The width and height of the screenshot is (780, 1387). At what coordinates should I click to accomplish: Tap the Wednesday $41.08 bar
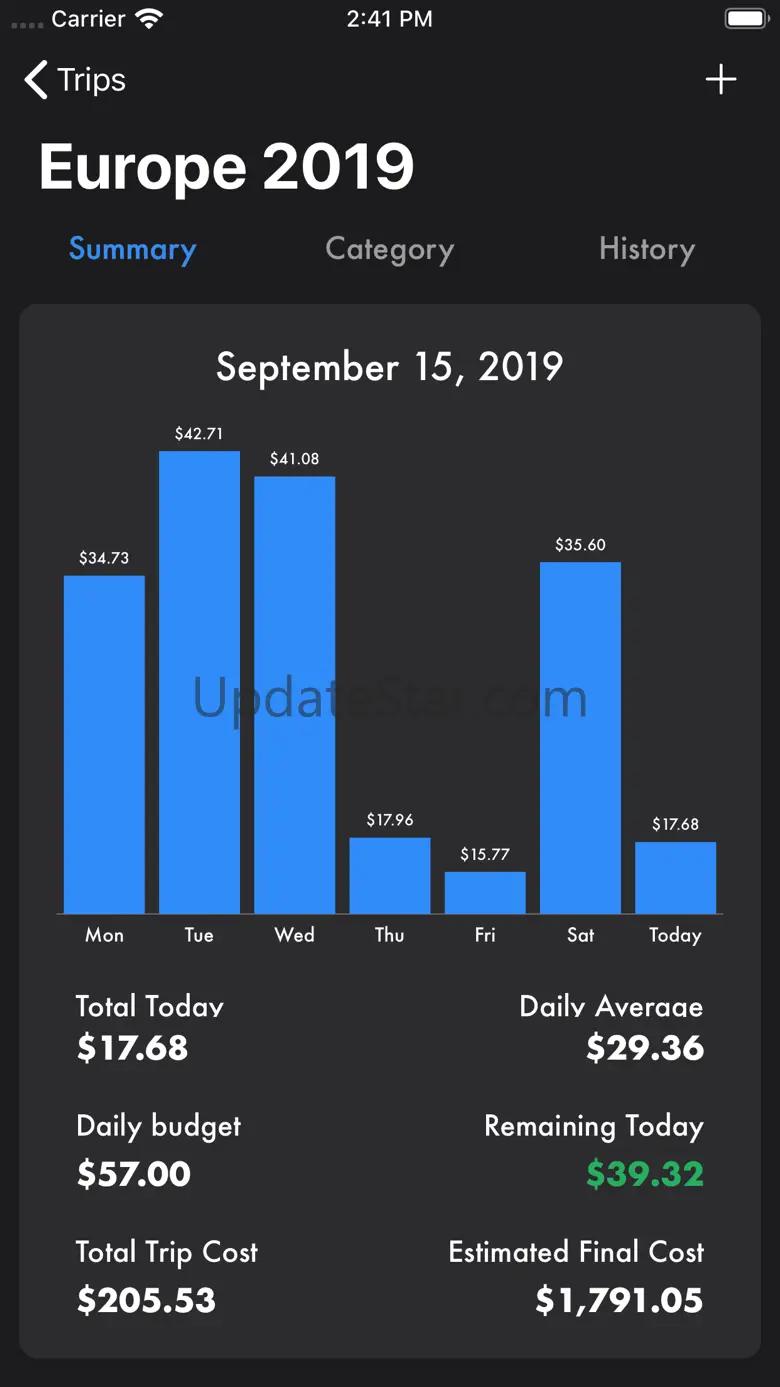[x=294, y=694]
